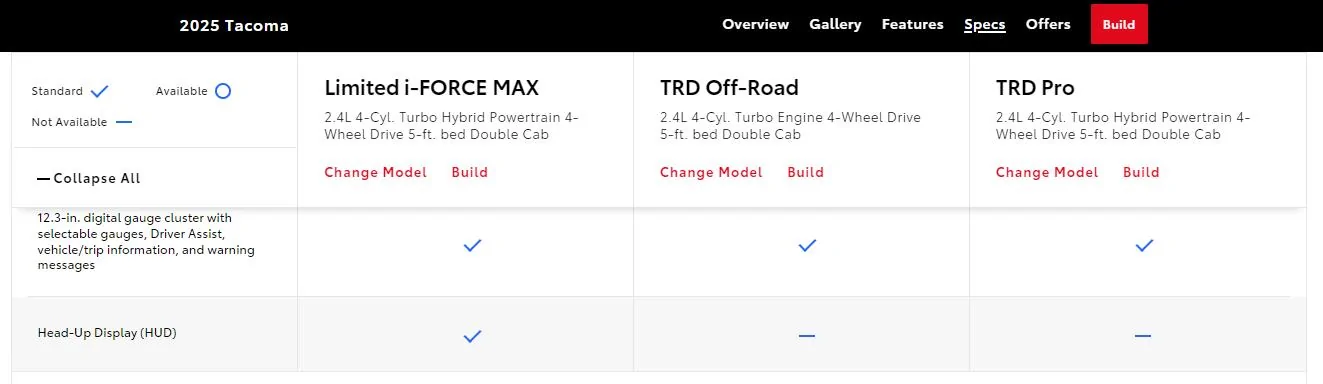This screenshot has width=1323, height=384.
Task: Click the Not Available dash legend icon
Action: (x=124, y=122)
